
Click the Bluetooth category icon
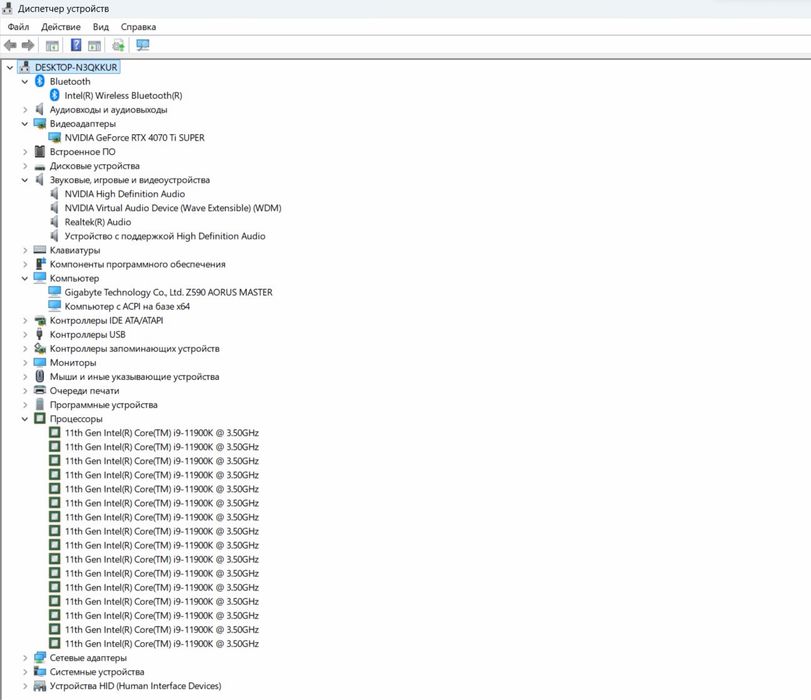tap(40, 81)
